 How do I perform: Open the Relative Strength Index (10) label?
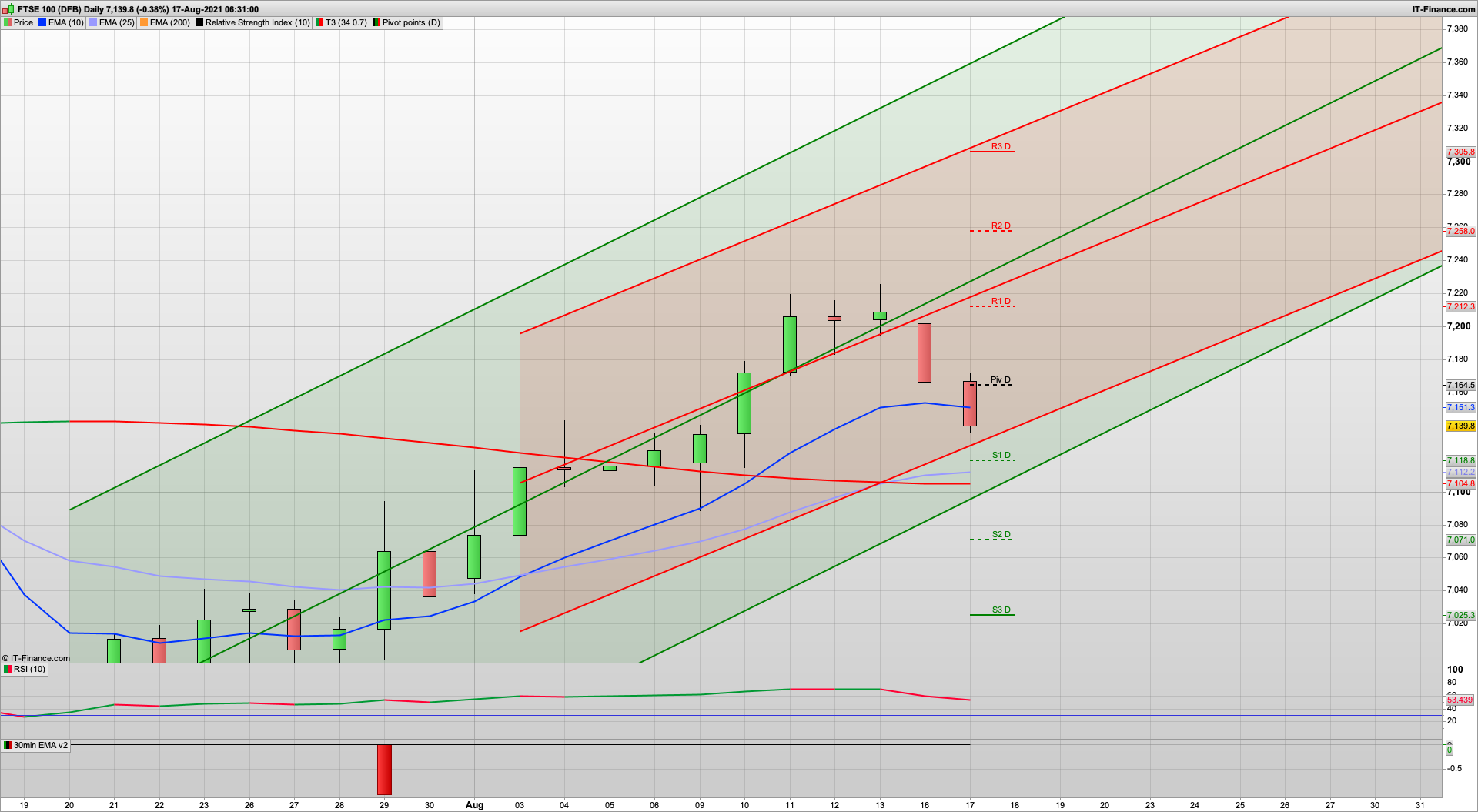(x=257, y=23)
